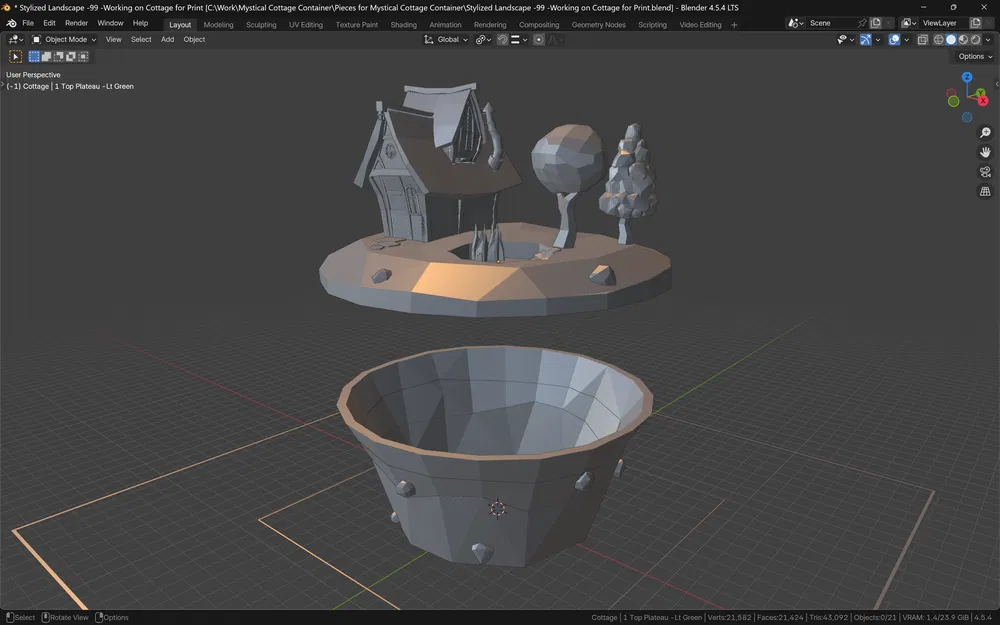This screenshot has width=1000, height=625.
Task: Select the tweak select tool icon
Action: tap(16, 57)
